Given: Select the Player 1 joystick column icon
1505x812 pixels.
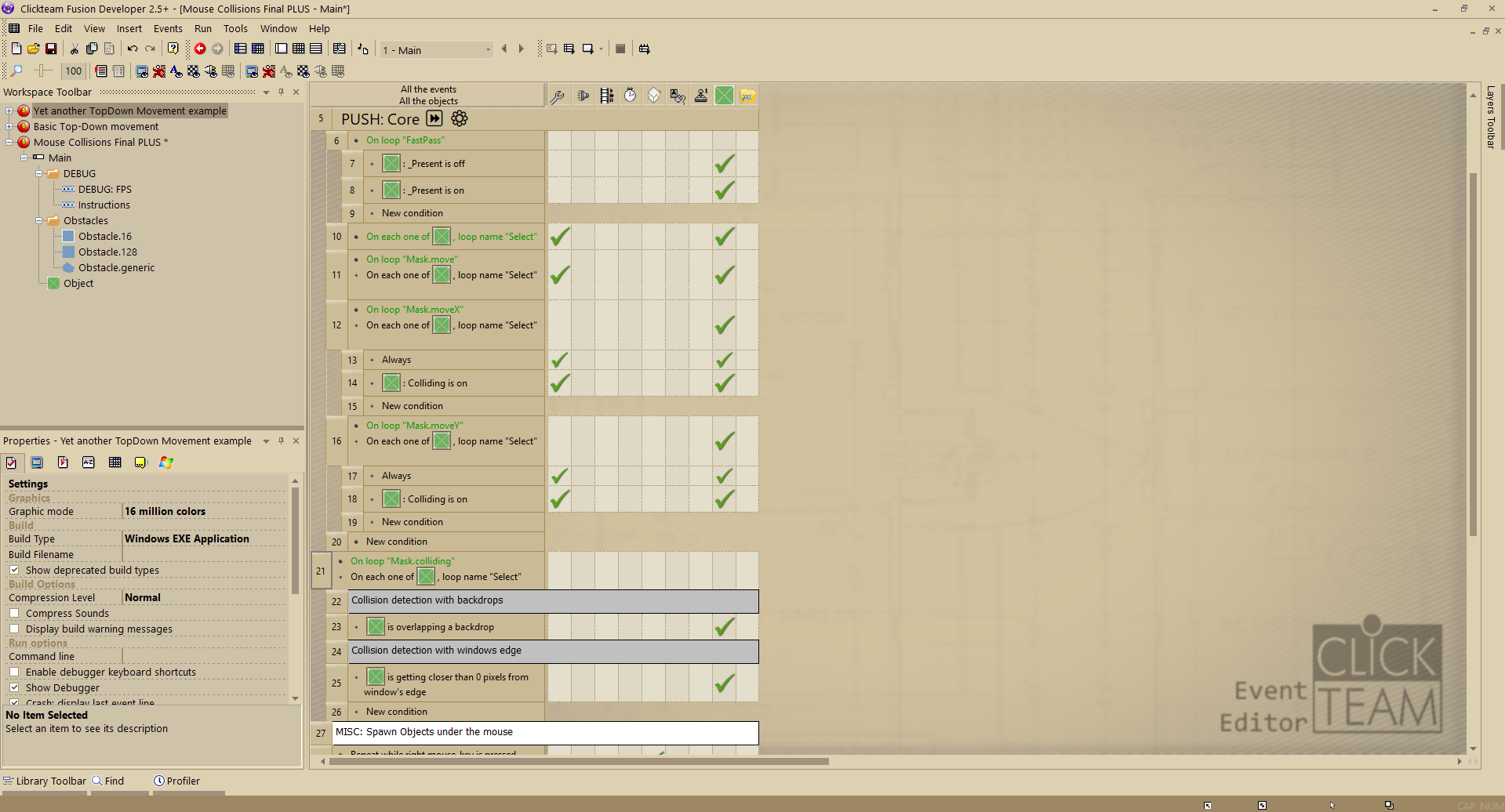Looking at the screenshot, I should click(701, 96).
